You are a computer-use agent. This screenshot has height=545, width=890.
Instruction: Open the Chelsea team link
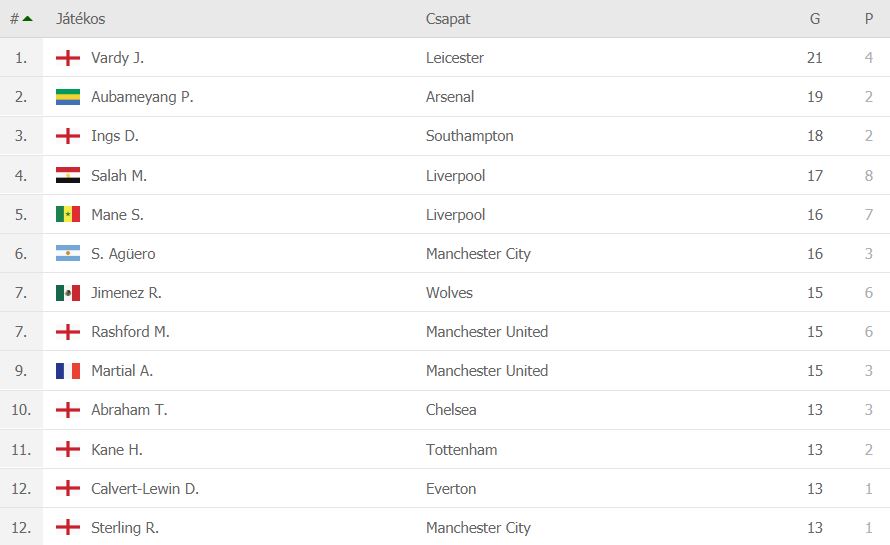(451, 410)
